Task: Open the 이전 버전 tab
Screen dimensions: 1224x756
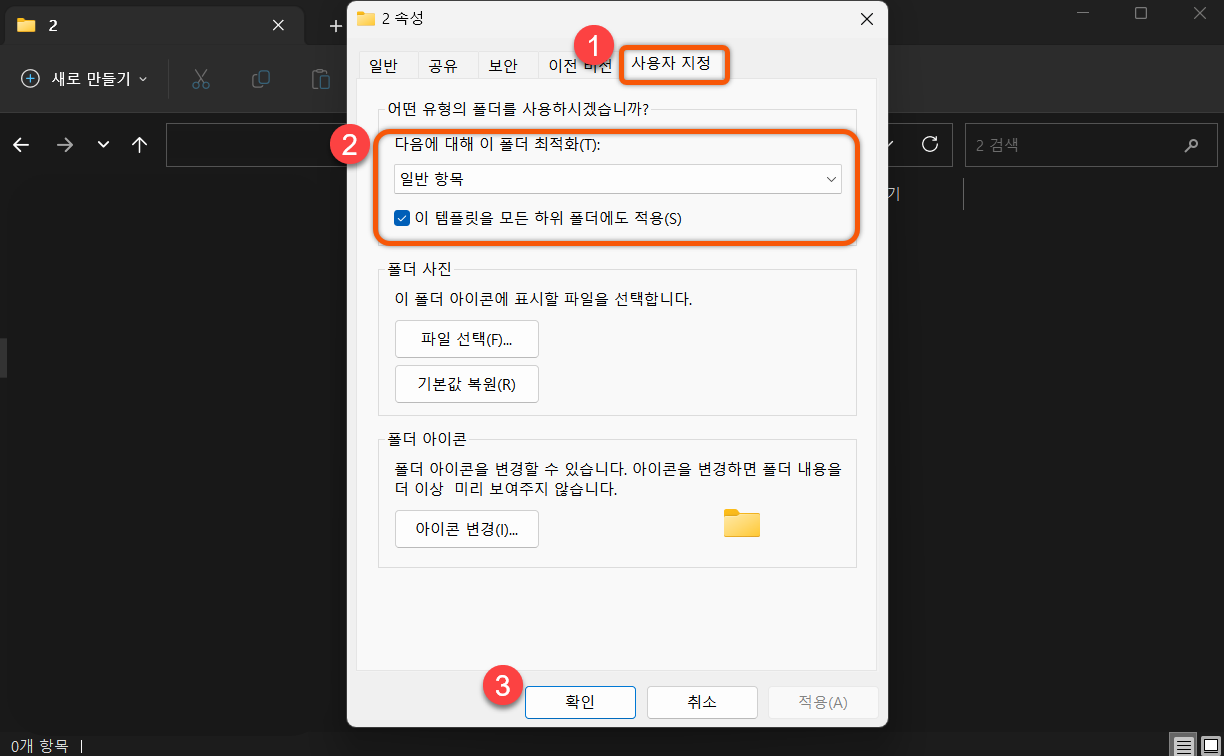Action: [578, 65]
